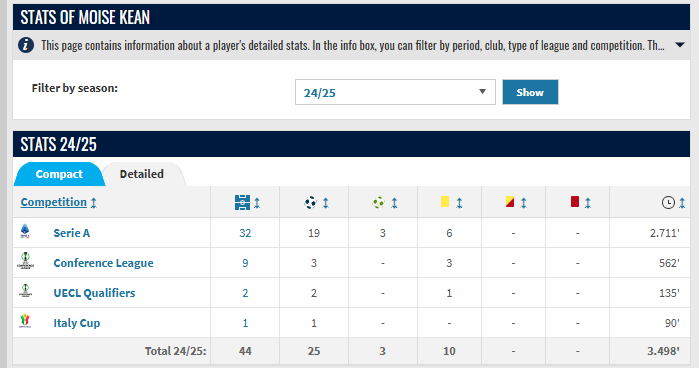Click the second yellow card icon
Viewport: 699px width, 368px height.
coord(510,202)
